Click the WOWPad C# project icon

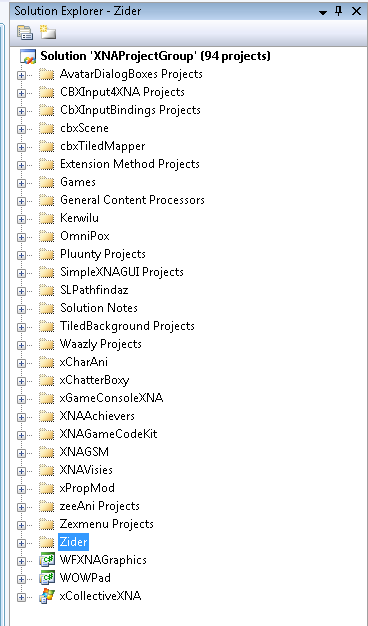click(x=47, y=578)
